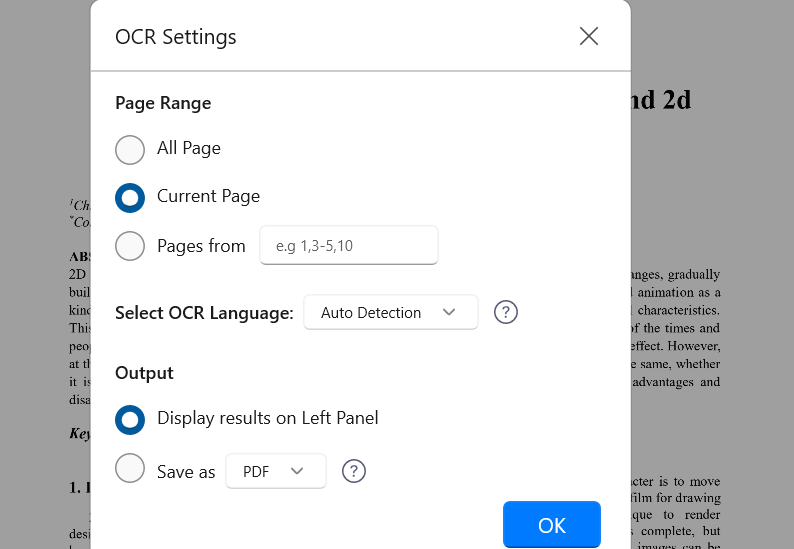Choose the Pages from radio option
Screen dimensions: 794x549
130,245
